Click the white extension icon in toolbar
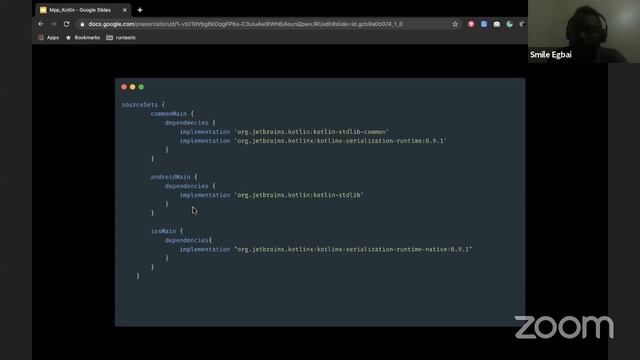Screen dimensions: 640x360 [497, 24]
